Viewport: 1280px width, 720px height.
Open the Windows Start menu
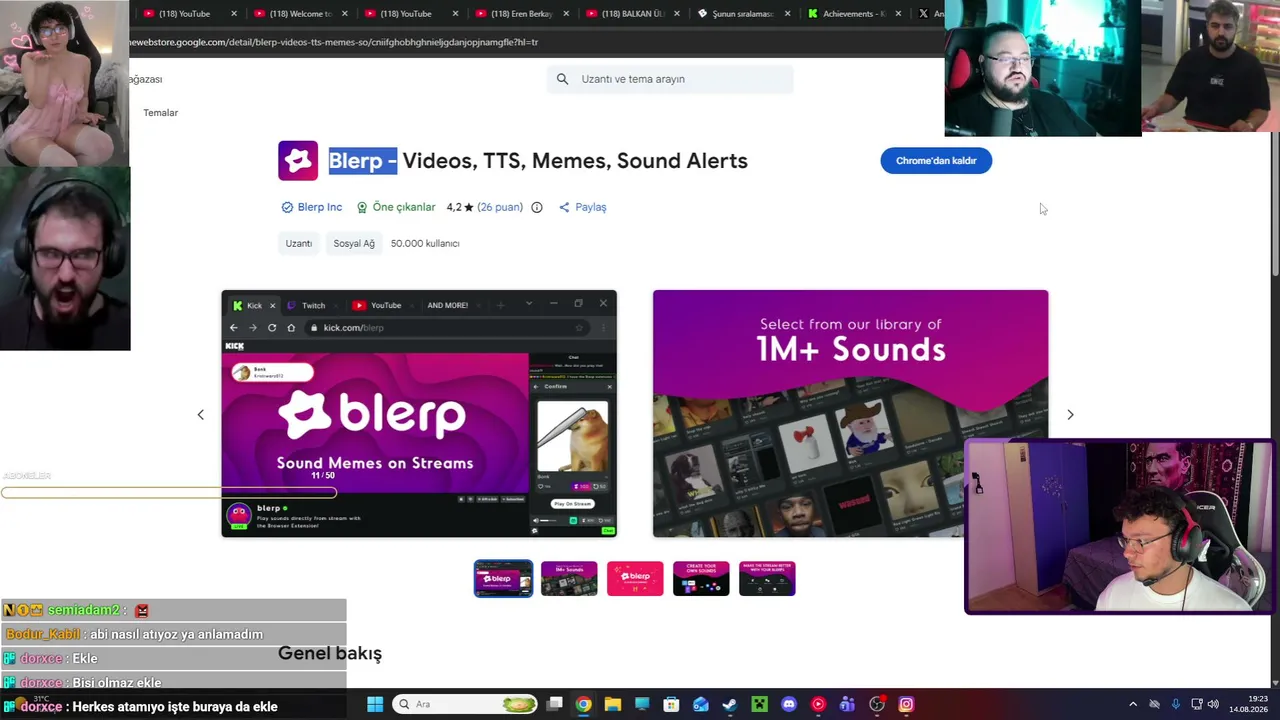(375, 705)
